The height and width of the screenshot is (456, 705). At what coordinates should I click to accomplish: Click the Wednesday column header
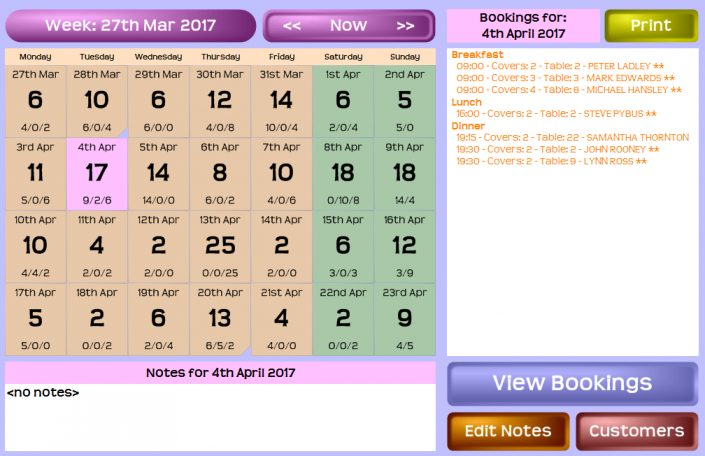click(158, 57)
